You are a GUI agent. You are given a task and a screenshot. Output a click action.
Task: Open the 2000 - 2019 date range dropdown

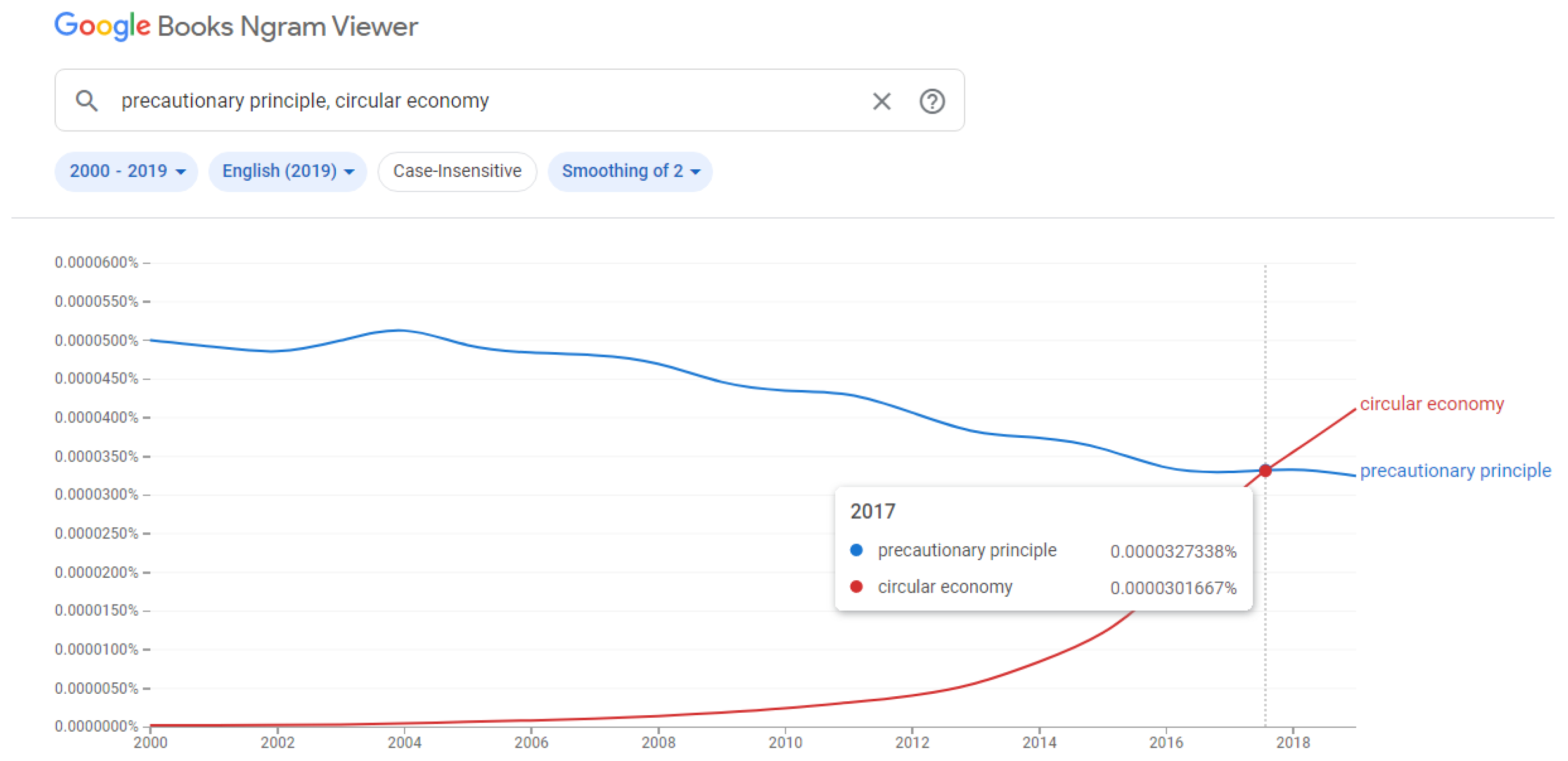127,171
